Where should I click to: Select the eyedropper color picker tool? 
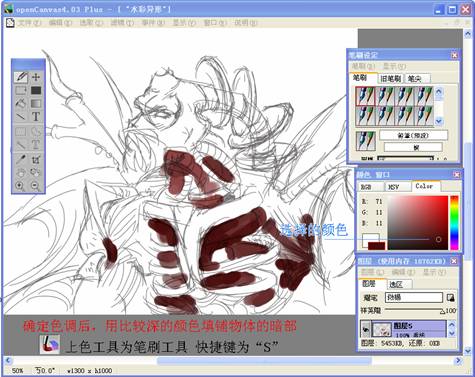point(21,160)
